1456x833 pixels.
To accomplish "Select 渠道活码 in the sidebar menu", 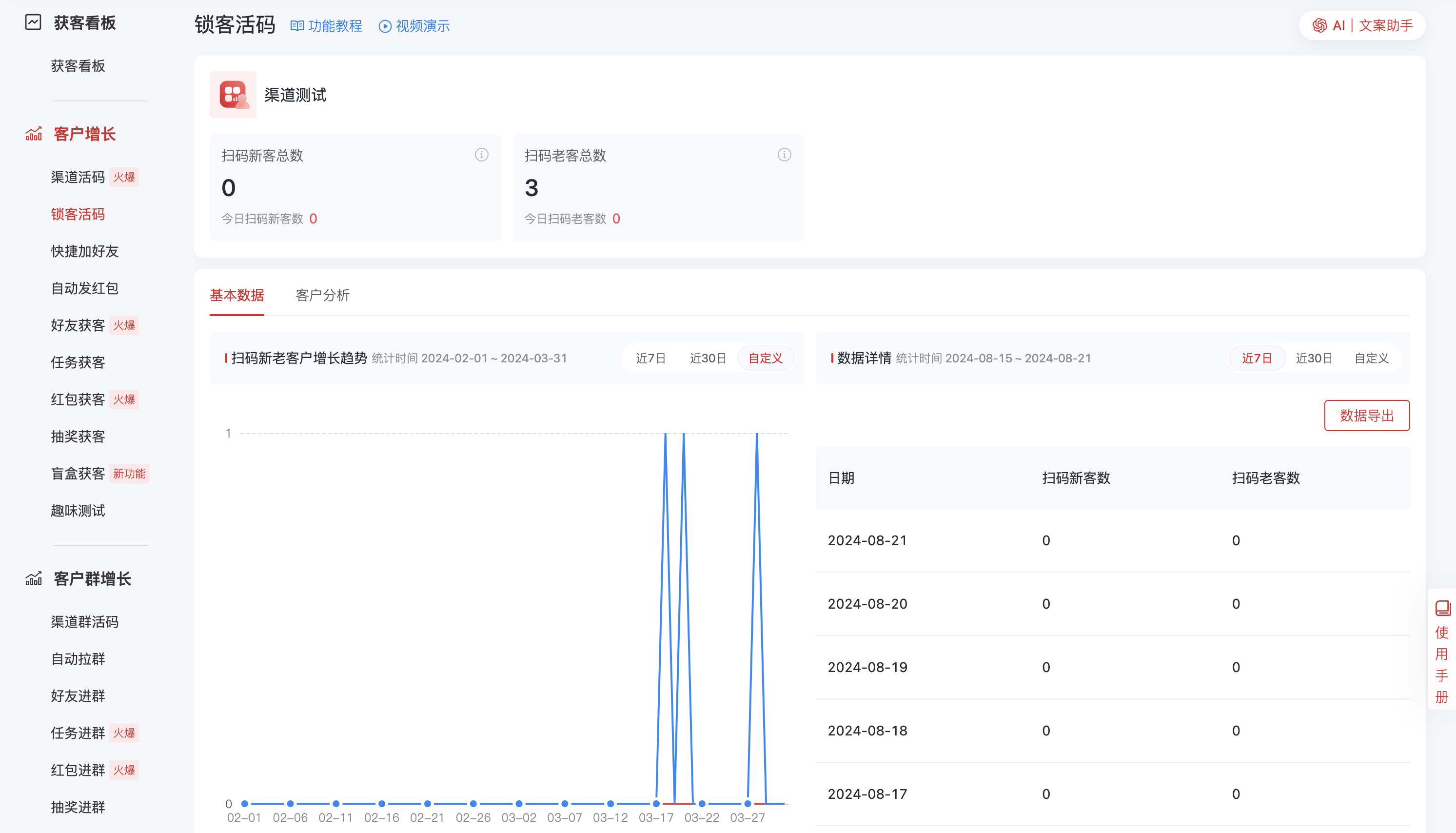I will (x=78, y=177).
